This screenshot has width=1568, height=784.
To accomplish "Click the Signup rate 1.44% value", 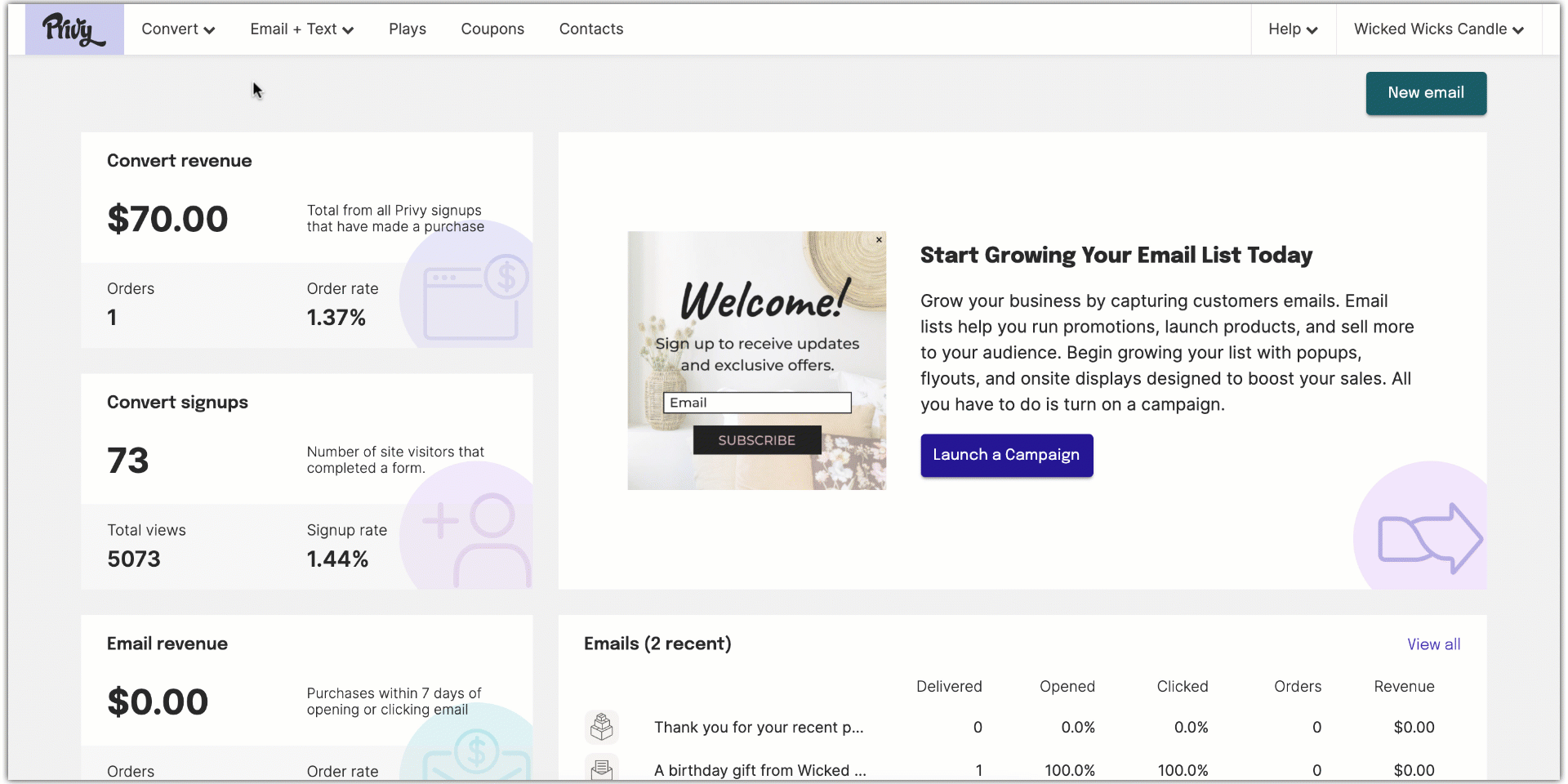I will (x=337, y=559).
